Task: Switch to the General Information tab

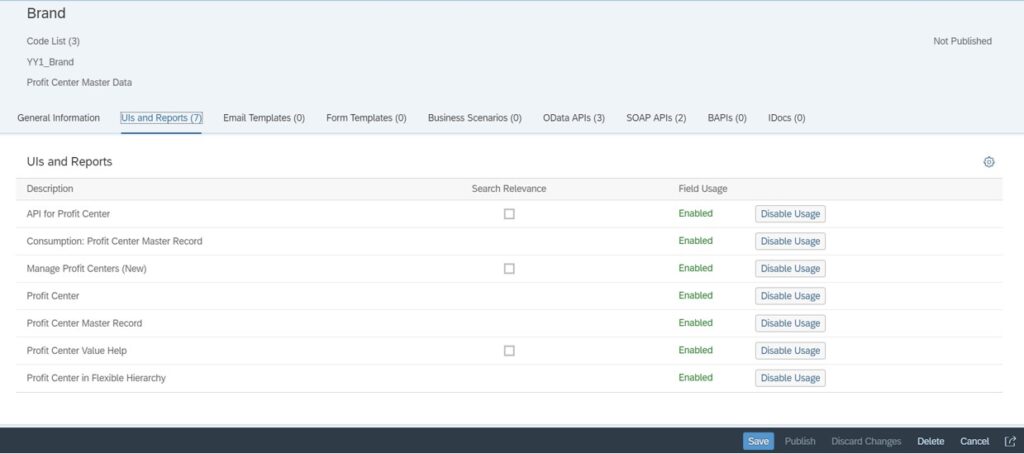Action: pyautogui.click(x=59, y=118)
